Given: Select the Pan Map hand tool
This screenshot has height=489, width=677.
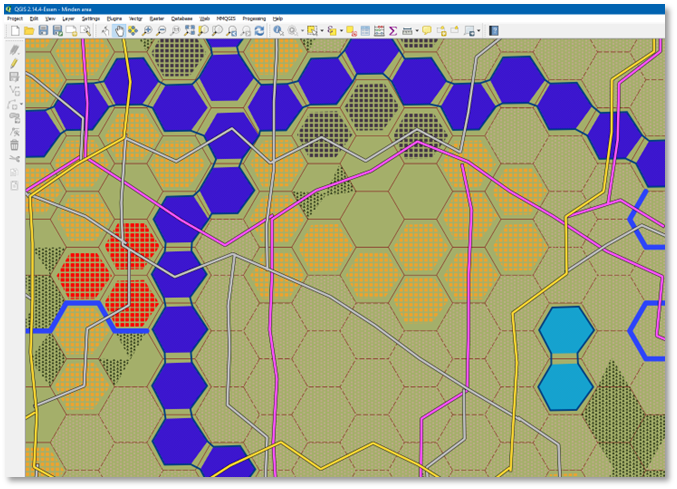Looking at the screenshot, I should (119, 31).
